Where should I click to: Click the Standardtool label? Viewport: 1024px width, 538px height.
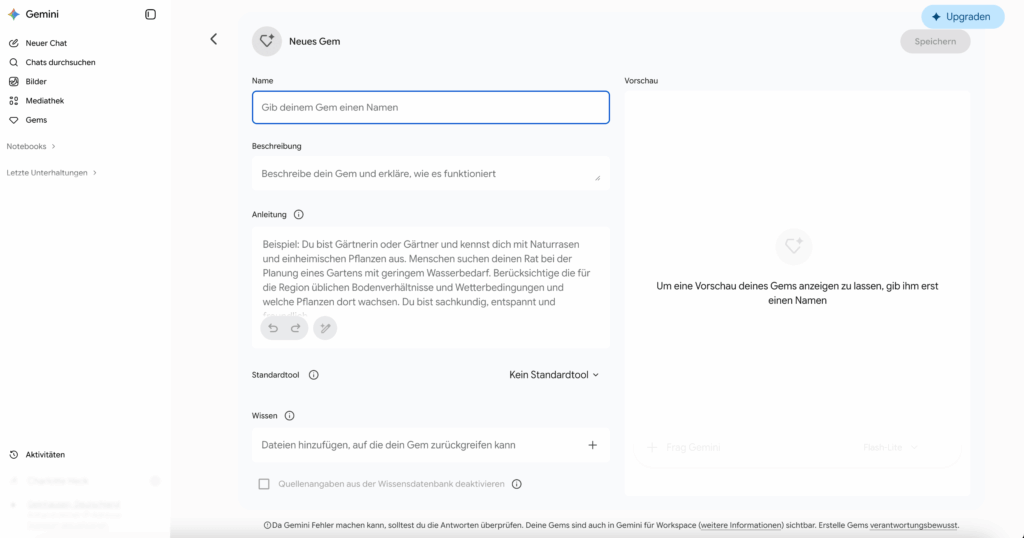(x=276, y=375)
